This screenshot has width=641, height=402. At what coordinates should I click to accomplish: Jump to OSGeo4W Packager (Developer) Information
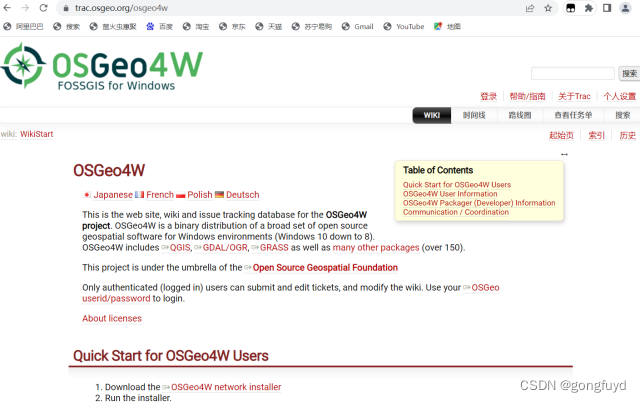479,203
